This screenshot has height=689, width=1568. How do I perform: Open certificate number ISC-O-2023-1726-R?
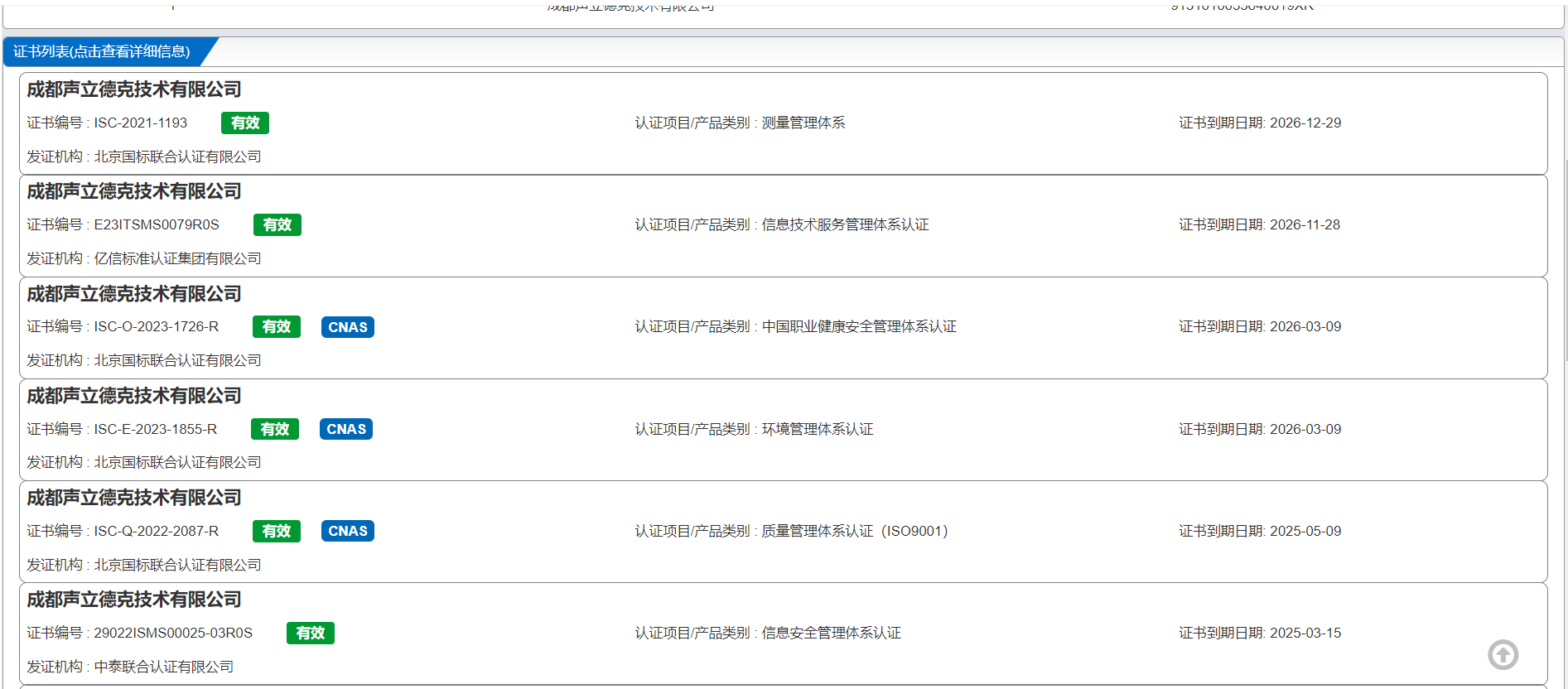[x=157, y=326]
